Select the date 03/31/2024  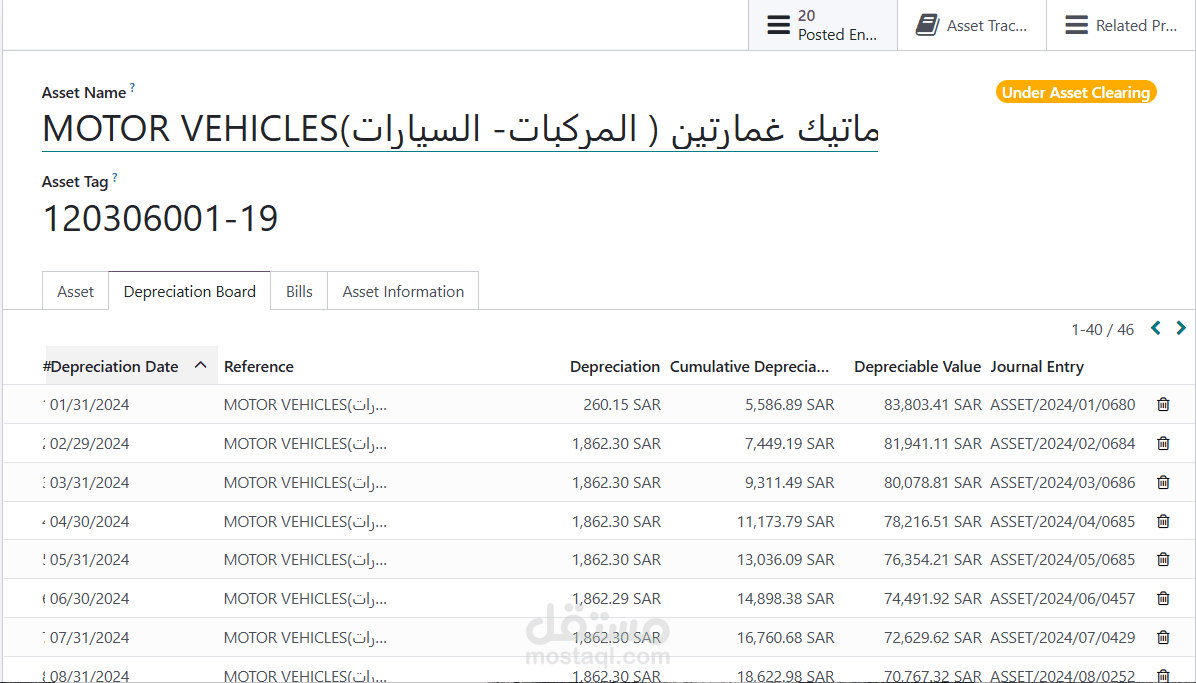(89, 482)
